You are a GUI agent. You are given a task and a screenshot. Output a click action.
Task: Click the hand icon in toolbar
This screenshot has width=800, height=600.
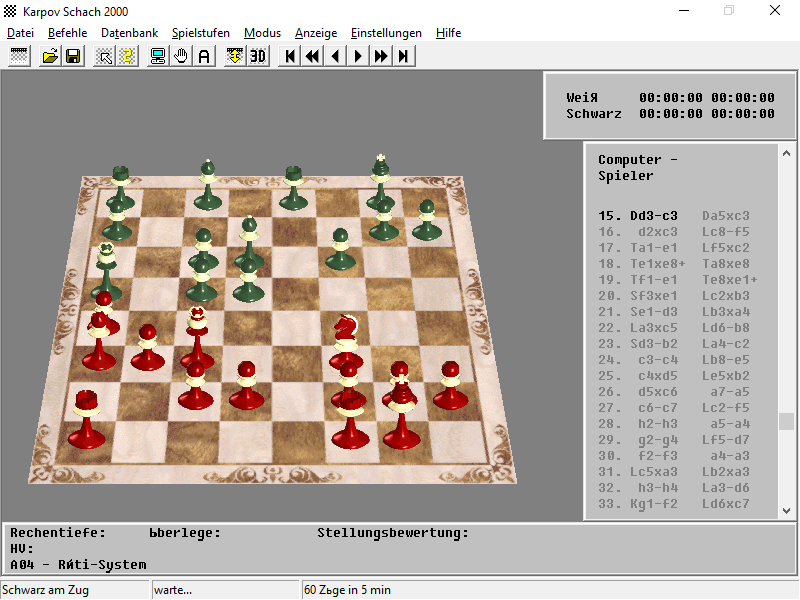point(181,56)
